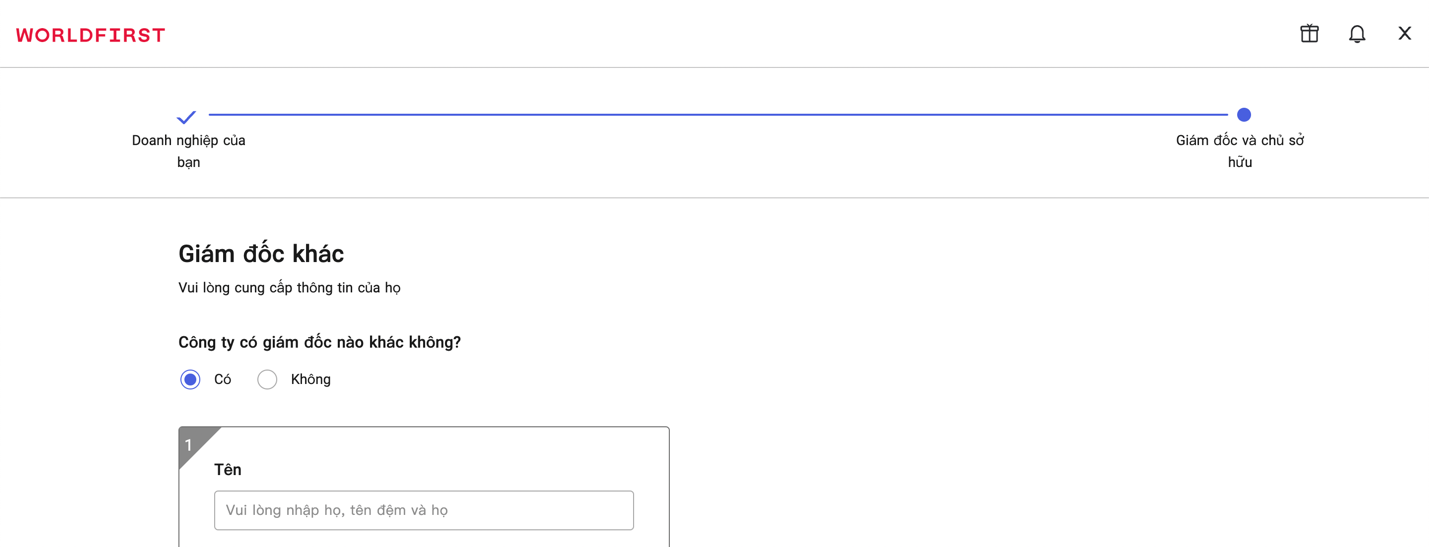1429x547 pixels.
Task: Close the form with the X icon
Action: coord(1404,34)
